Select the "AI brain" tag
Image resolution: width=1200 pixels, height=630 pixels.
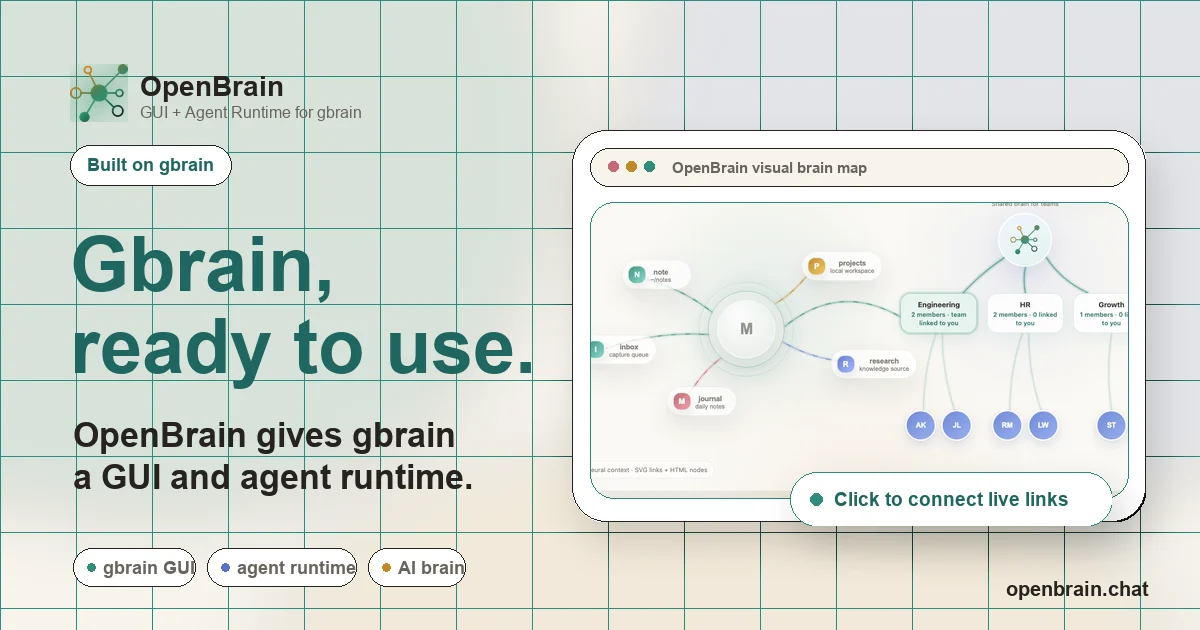point(417,567)
